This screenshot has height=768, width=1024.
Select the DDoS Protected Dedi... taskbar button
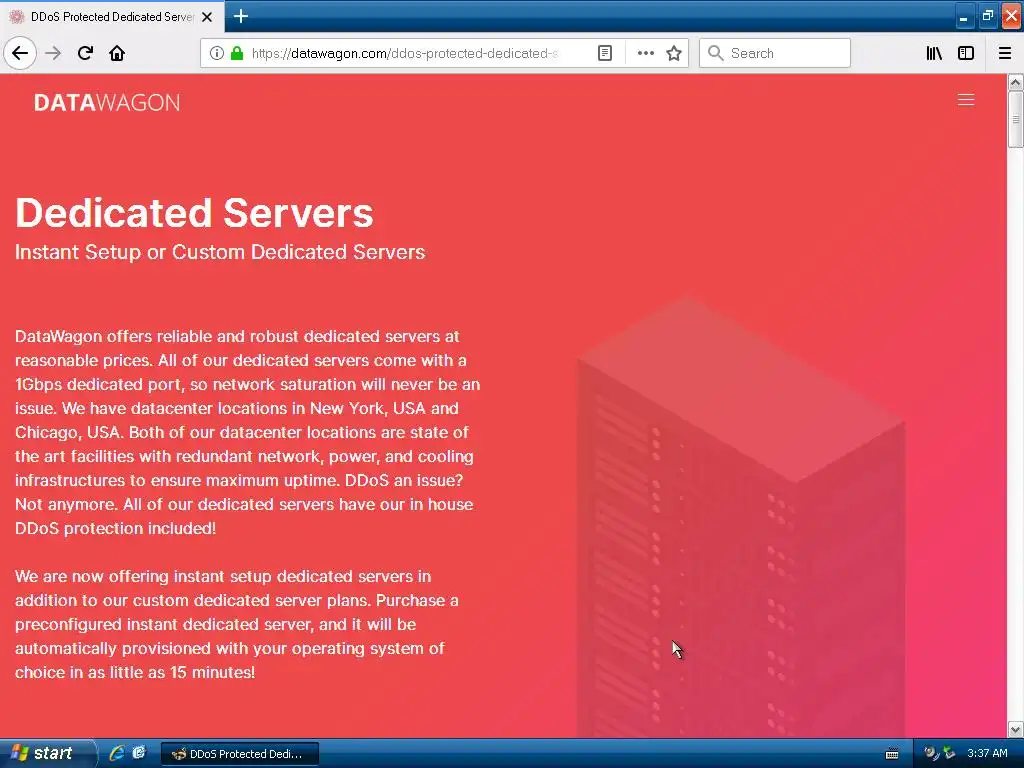[x=240, y=754]
